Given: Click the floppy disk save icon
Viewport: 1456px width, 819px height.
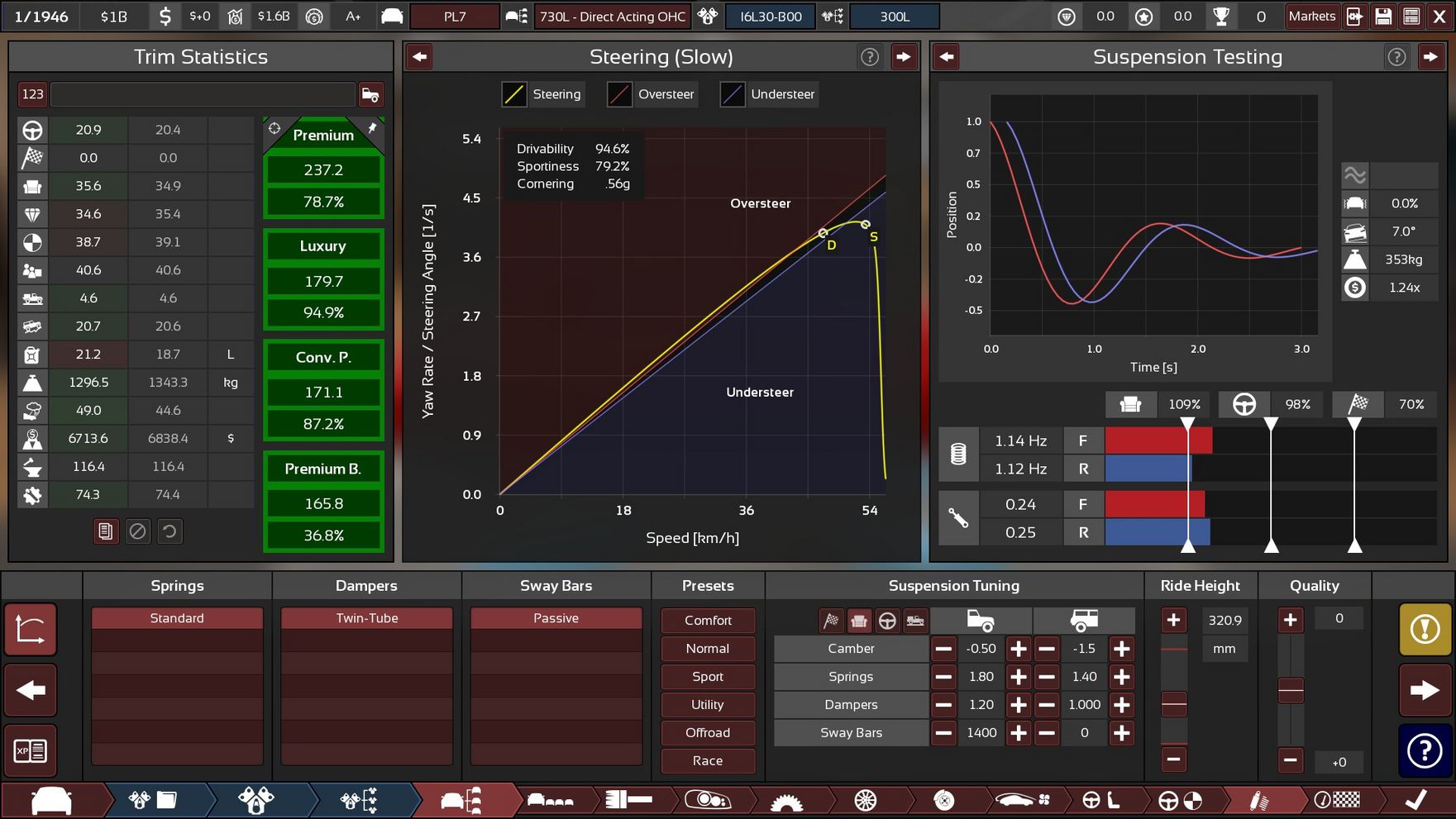Looking at the screenshot, I should click(1383, 17).
